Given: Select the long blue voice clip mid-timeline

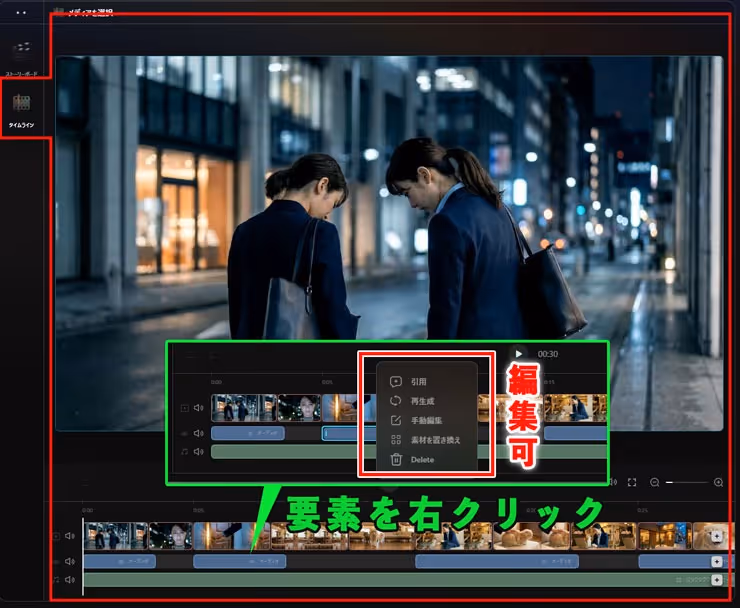Looking at the screenshot, I should click(497, 561).
